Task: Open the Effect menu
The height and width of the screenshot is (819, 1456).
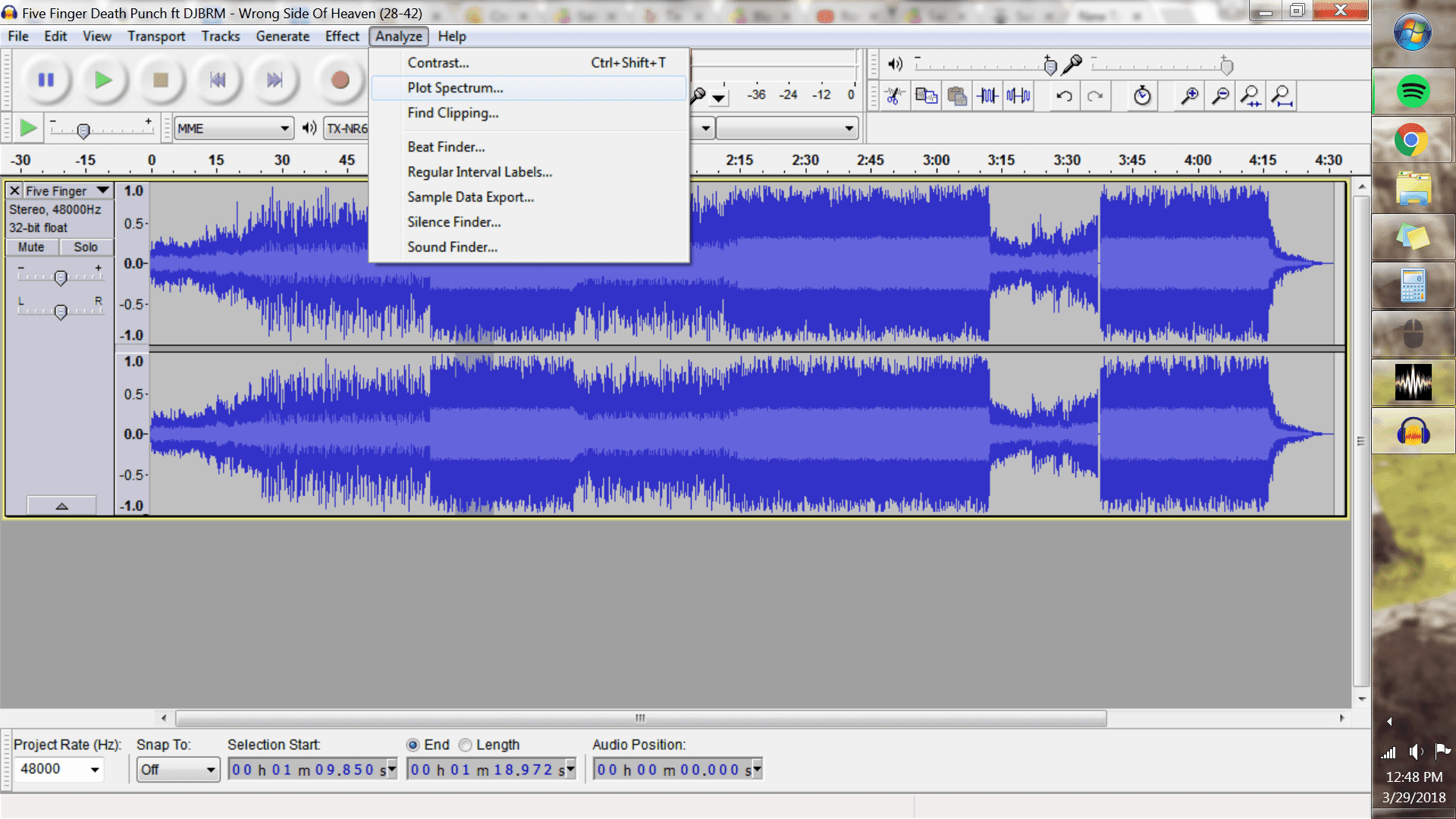Action: (342, 36)
